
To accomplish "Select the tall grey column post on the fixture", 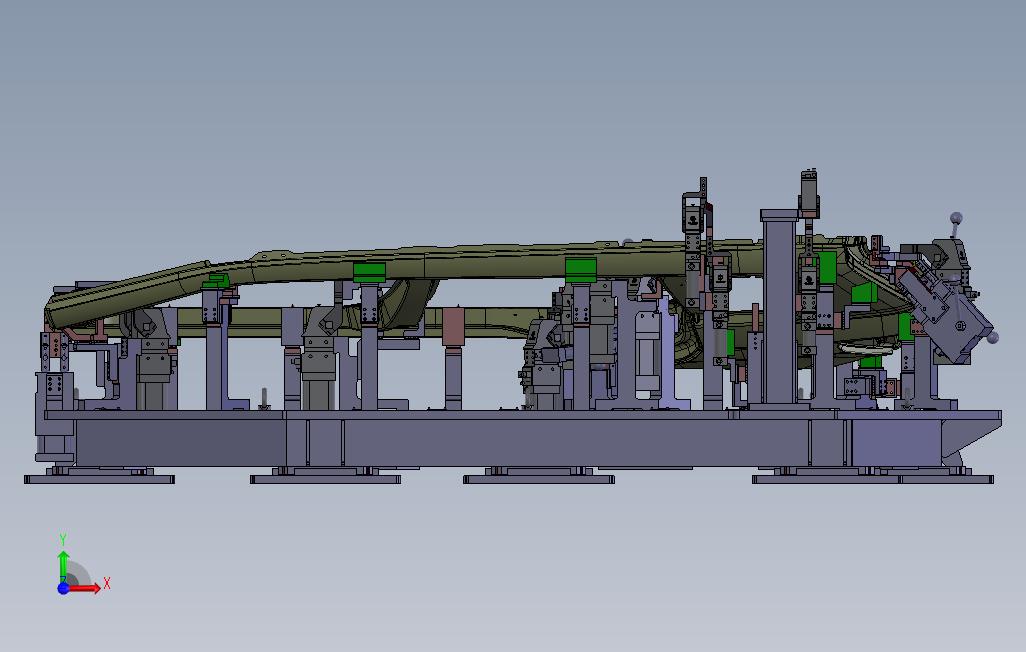I will tap(779, 308).
